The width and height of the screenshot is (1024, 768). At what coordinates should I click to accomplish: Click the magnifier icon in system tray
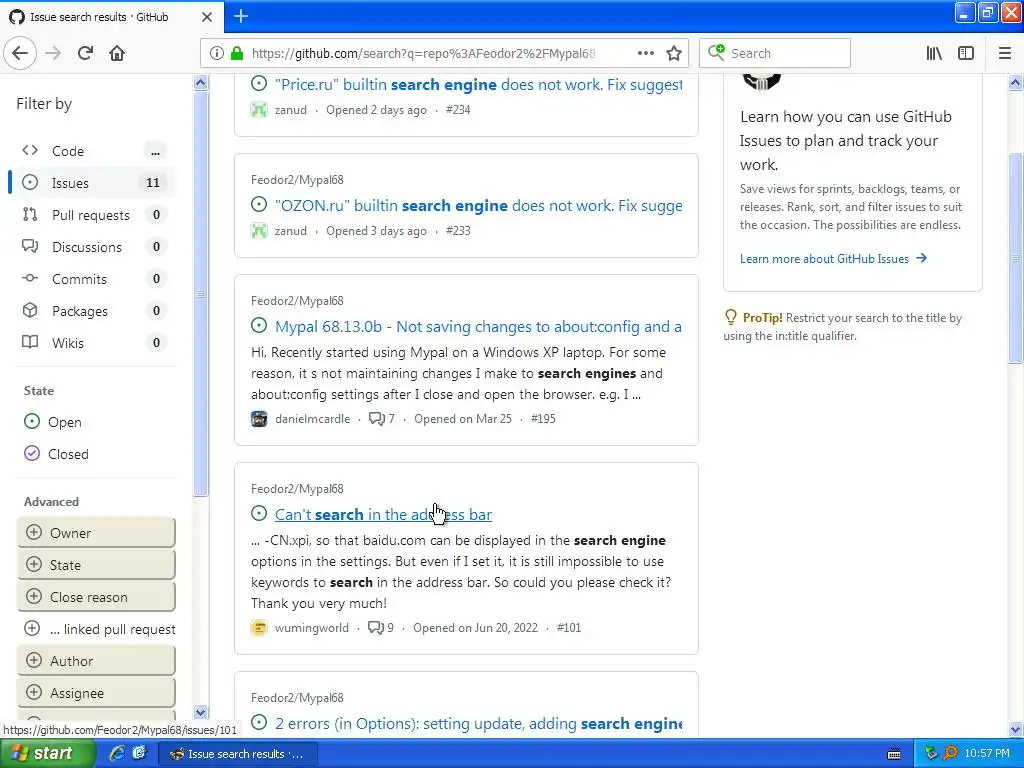point(950,753)
